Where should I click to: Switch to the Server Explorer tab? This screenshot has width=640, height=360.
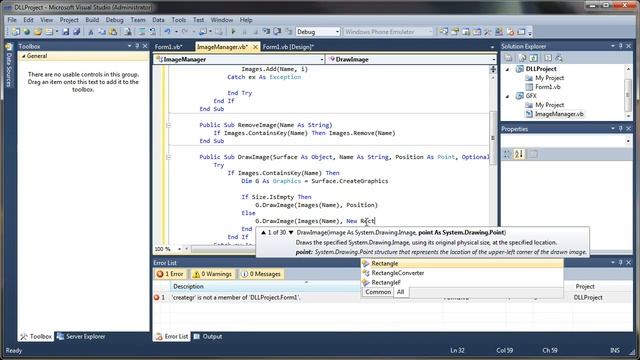(x=81, y=337)
